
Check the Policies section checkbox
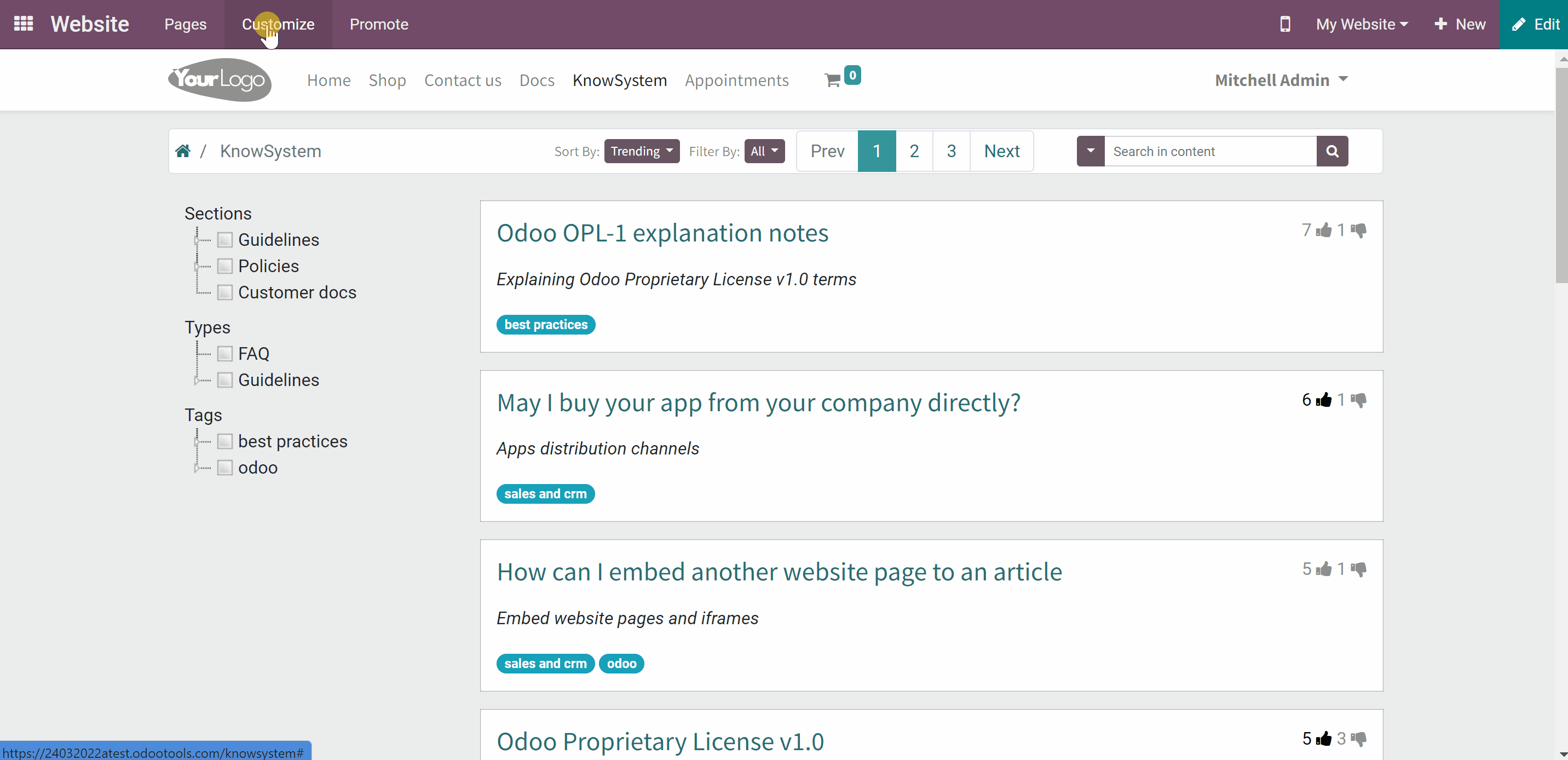click(x=224, y=266)
